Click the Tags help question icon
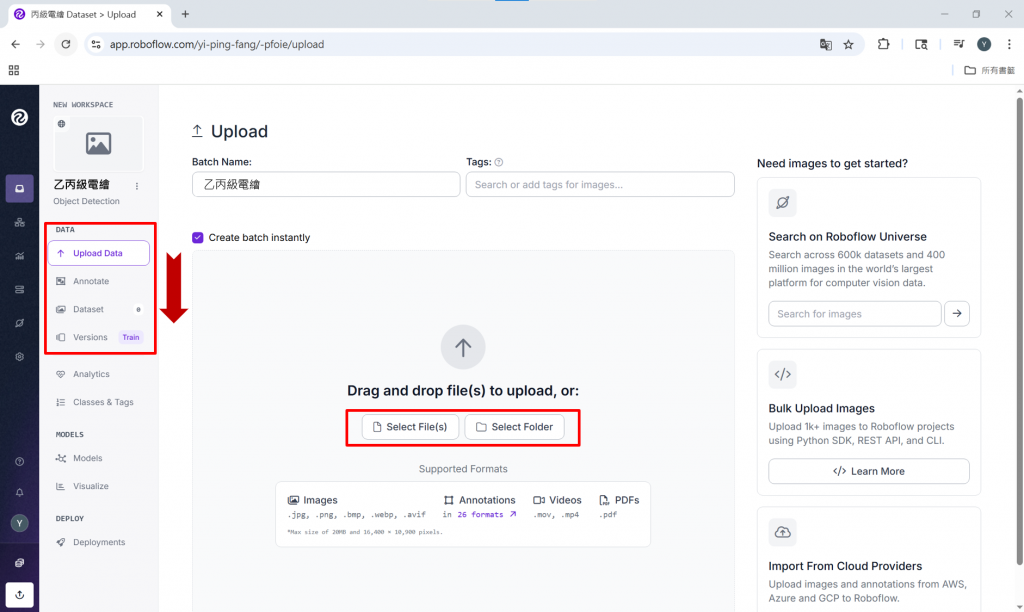Screen dimensions: 1024x612 pyautogui.click(x=499, y=162)
